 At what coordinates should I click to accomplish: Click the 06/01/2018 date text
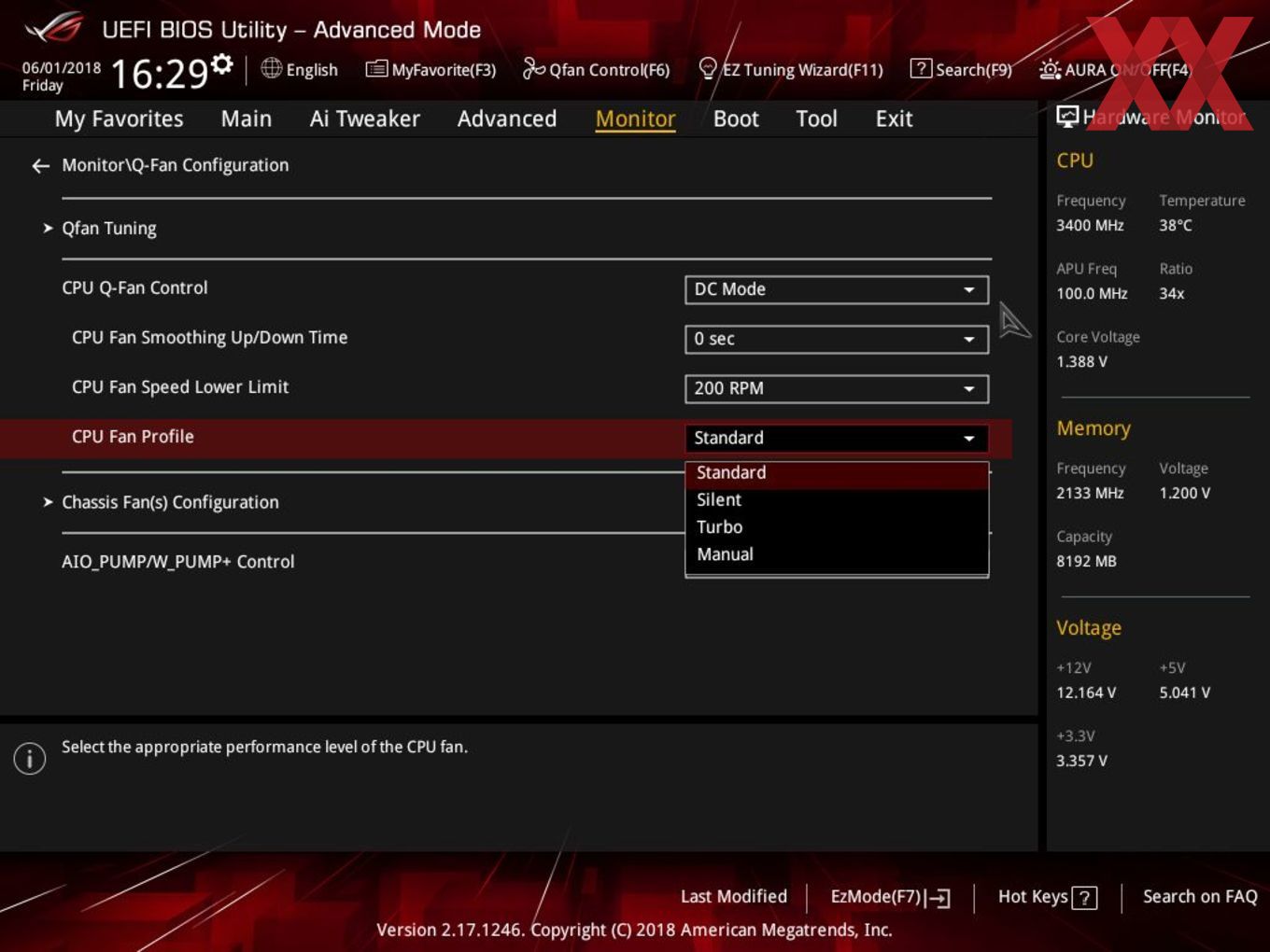point(62,68)
